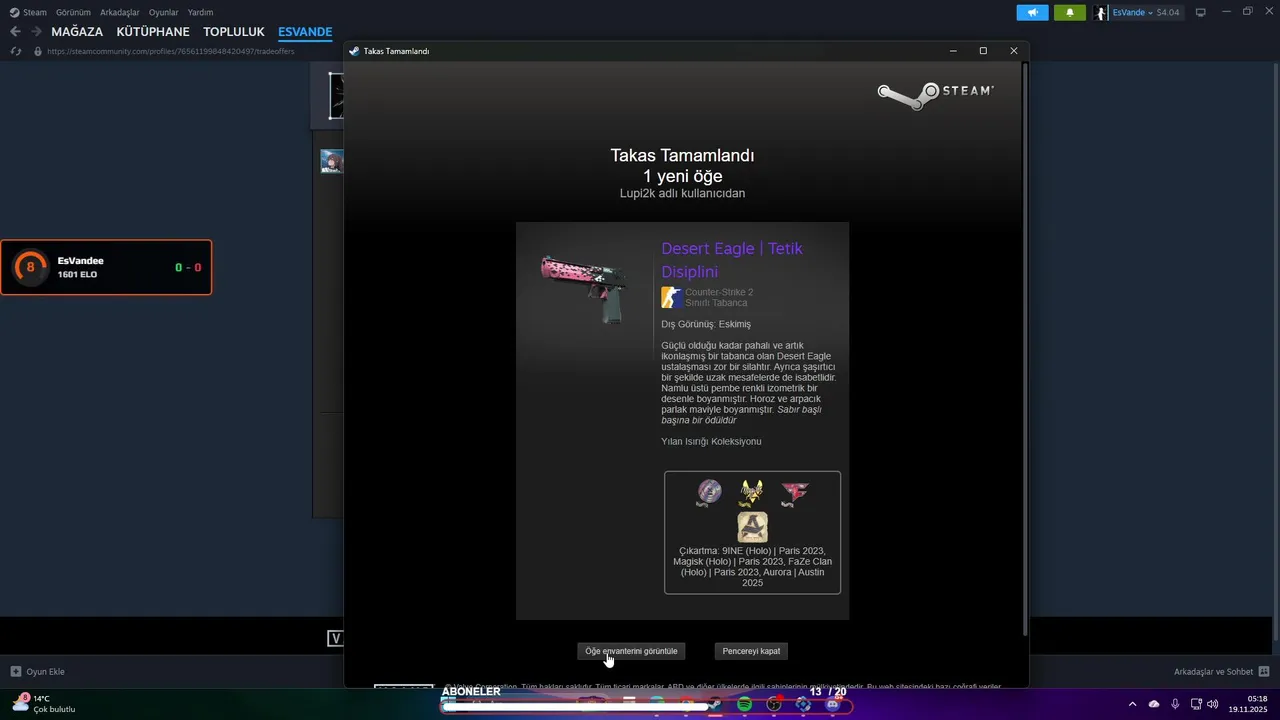Click the Magisk Holo sticker icon
This screenshot has width=1280, height=720.
pyautogui.click(x=751, y=493)
